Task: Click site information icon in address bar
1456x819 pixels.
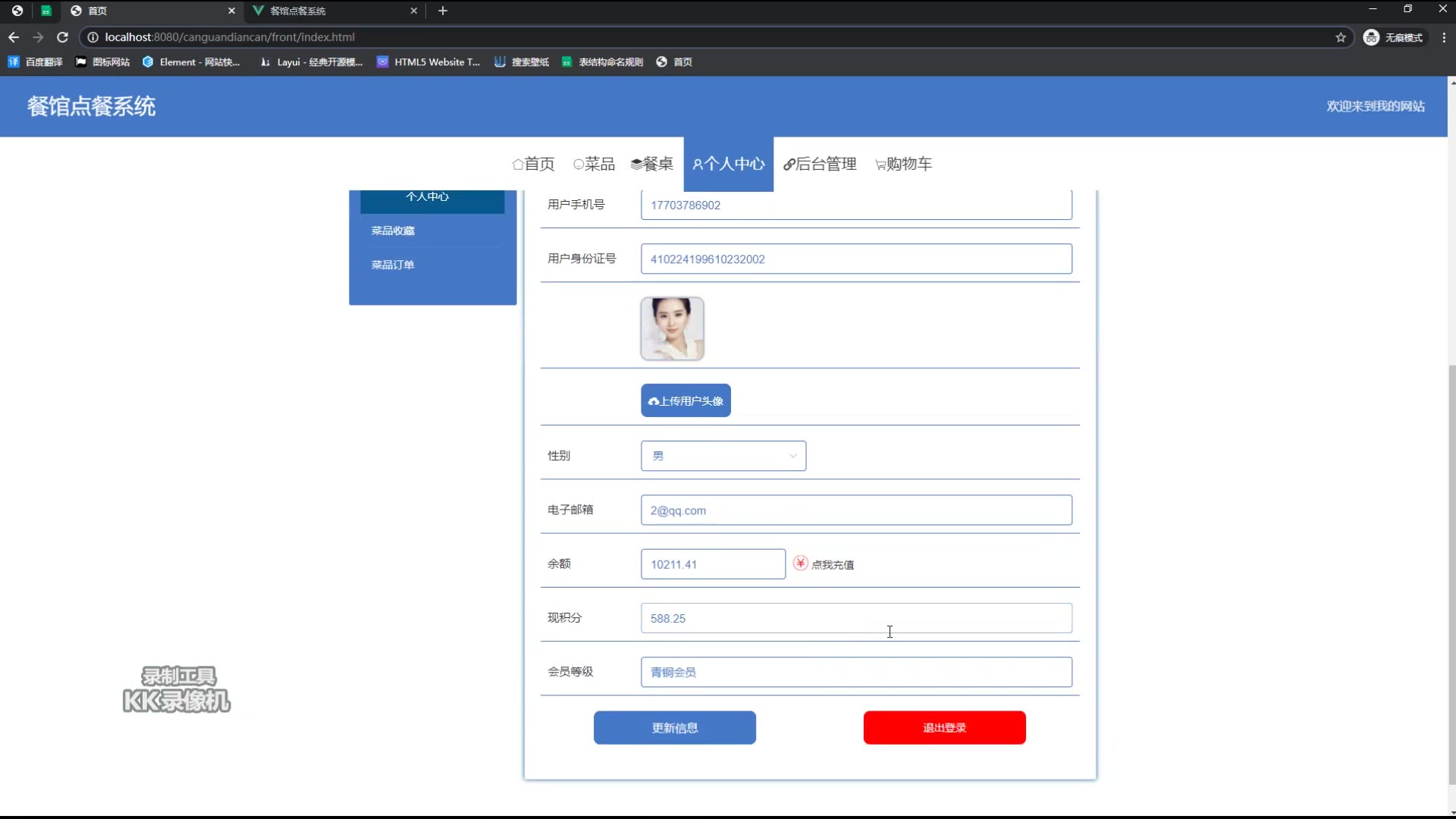Action: coord(93,37)
